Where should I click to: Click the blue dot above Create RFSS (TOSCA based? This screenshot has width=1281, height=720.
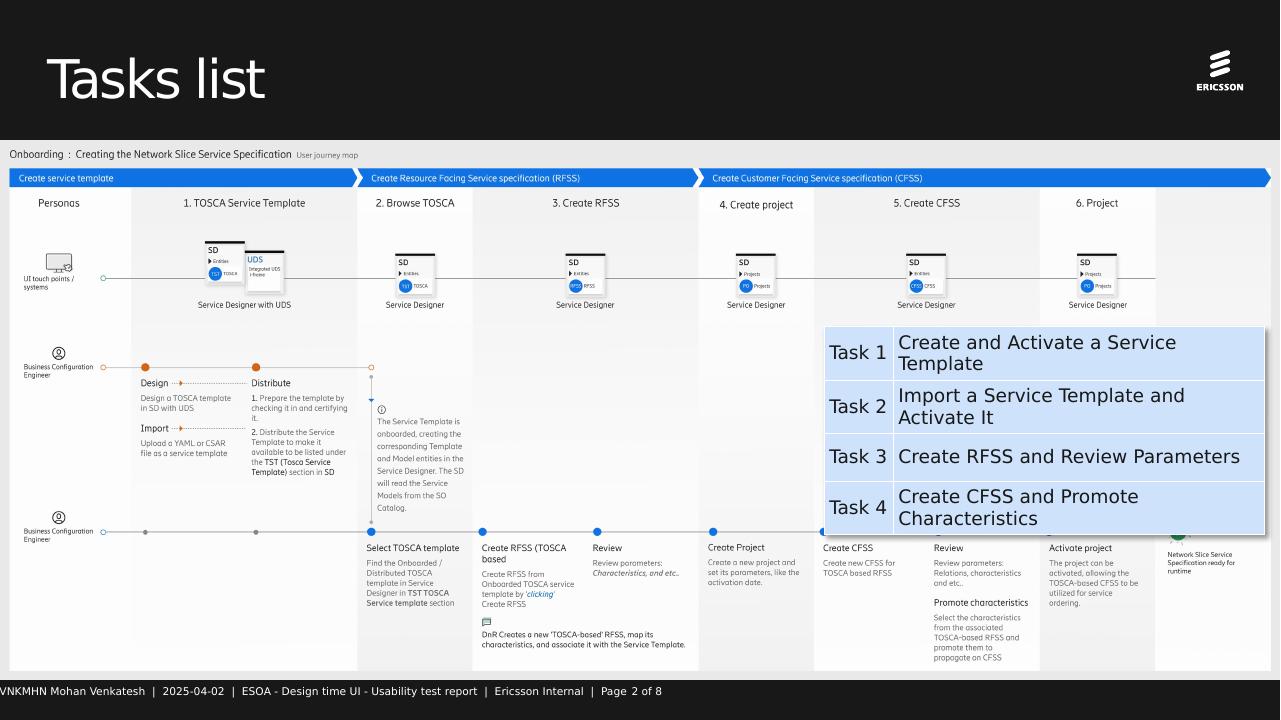tap(482, 532)
